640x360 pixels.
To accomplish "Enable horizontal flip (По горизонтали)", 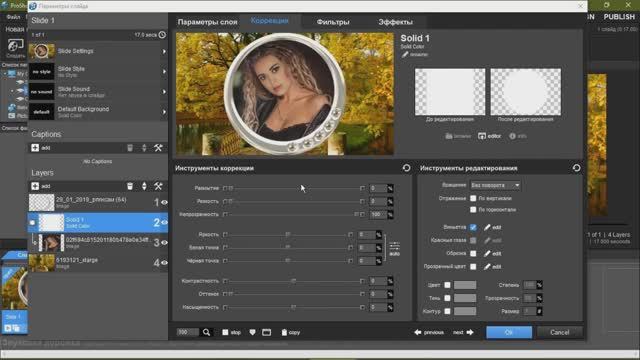I will [x=473, y=209].
